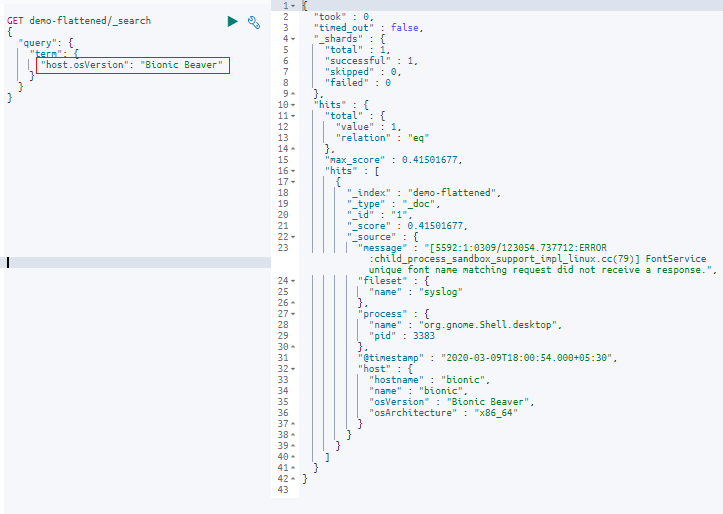Image resolution: width=723 pixels, height=514 pixels.
Task: Fold the fileset object at line 24
Action: click(293, 281)
